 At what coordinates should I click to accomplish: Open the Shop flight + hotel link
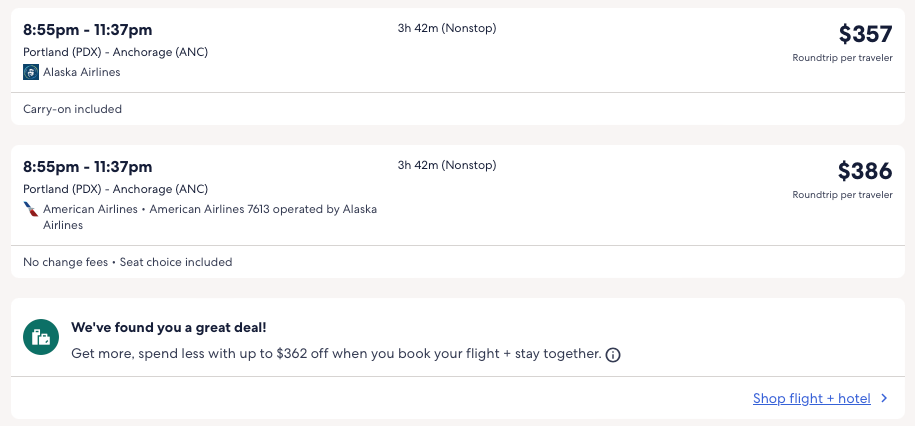(811, 399)
